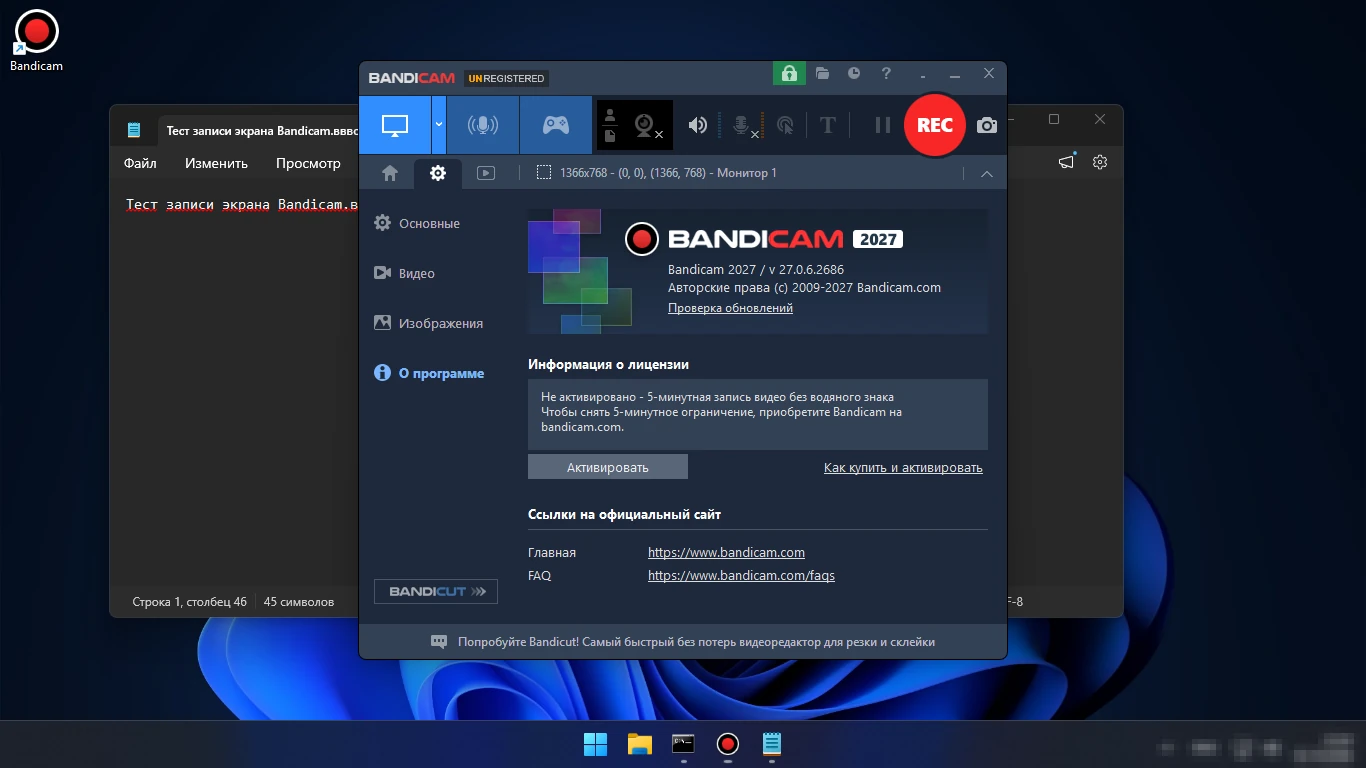This screenshot has height=768, width=1366.
Task: Open the video list tab
Action: (x=486, y=173)
